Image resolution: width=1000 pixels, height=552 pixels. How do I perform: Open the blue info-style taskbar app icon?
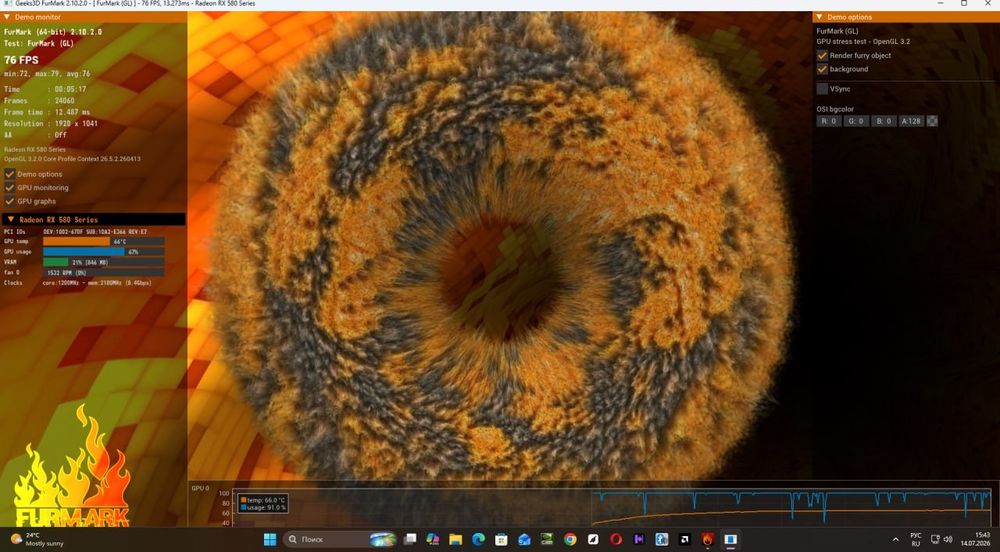click(662, 539)
